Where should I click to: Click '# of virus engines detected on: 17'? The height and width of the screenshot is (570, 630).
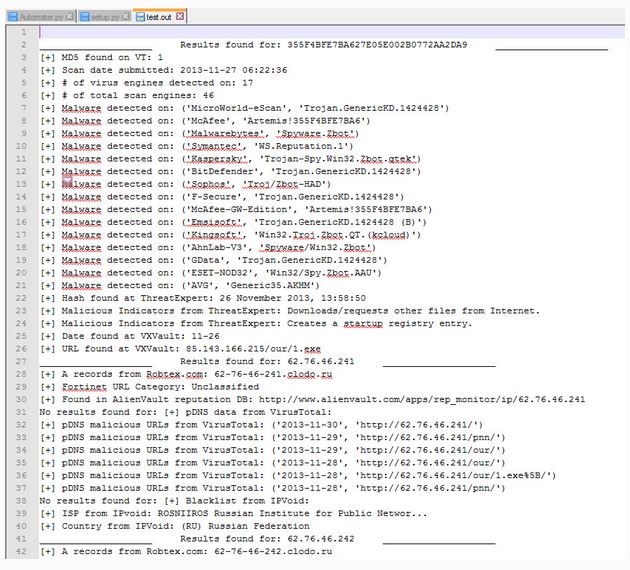146,83
